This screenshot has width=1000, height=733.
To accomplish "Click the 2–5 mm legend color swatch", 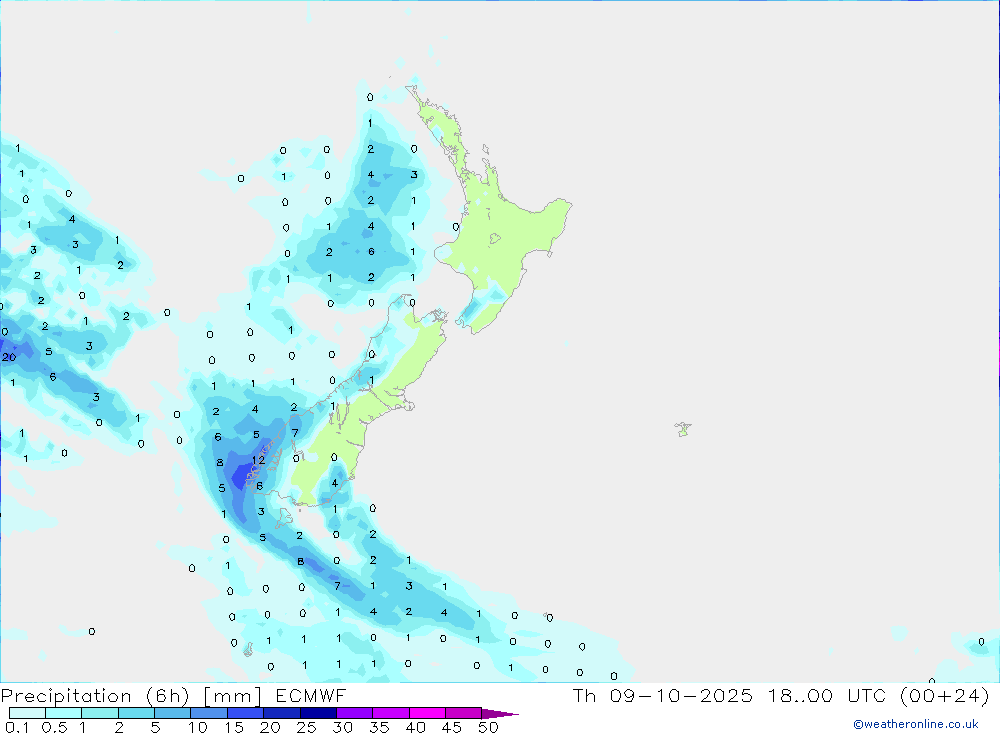I will pos(136,713).
